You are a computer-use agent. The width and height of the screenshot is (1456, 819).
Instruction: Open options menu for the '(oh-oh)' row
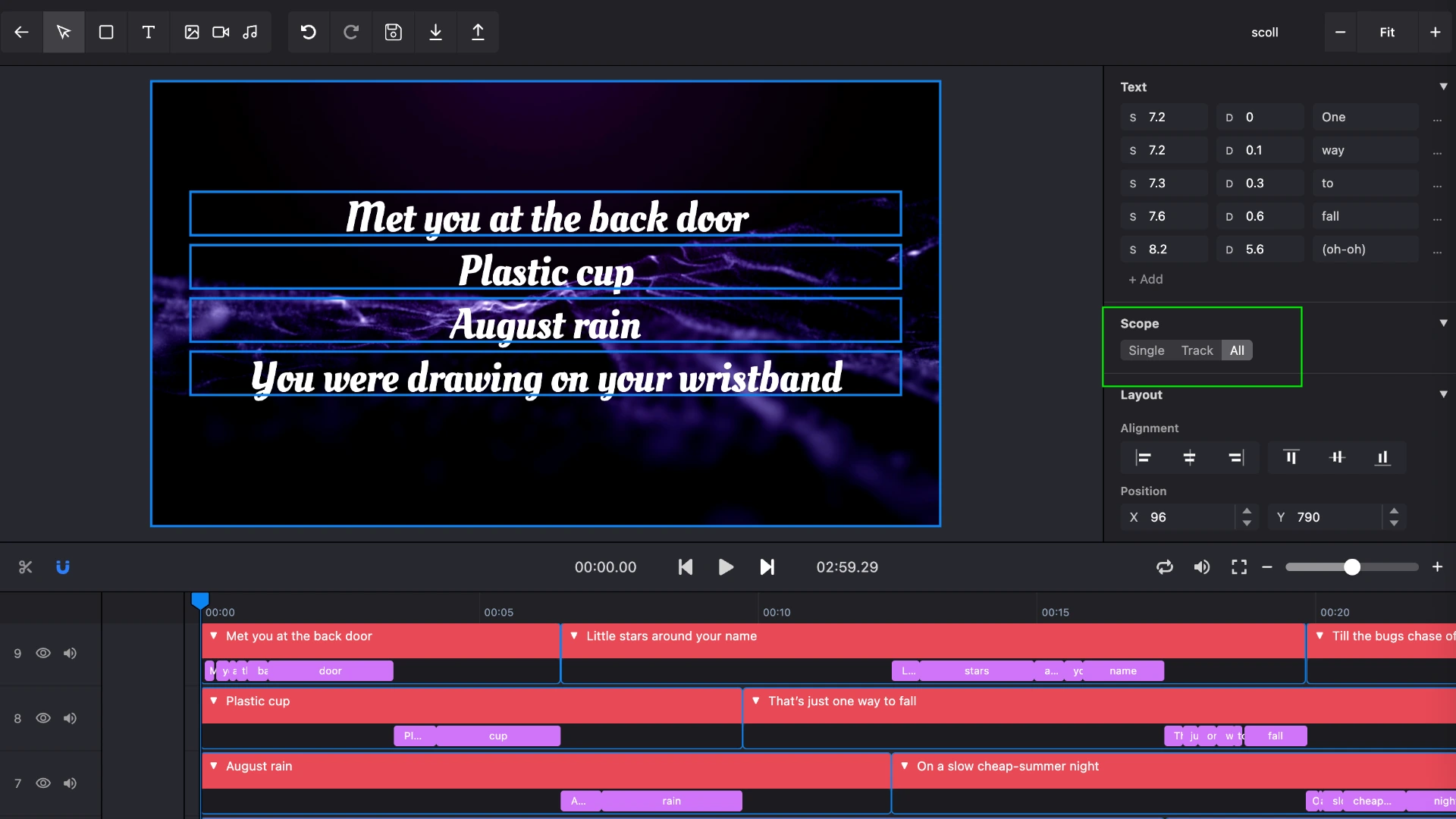1437,250
